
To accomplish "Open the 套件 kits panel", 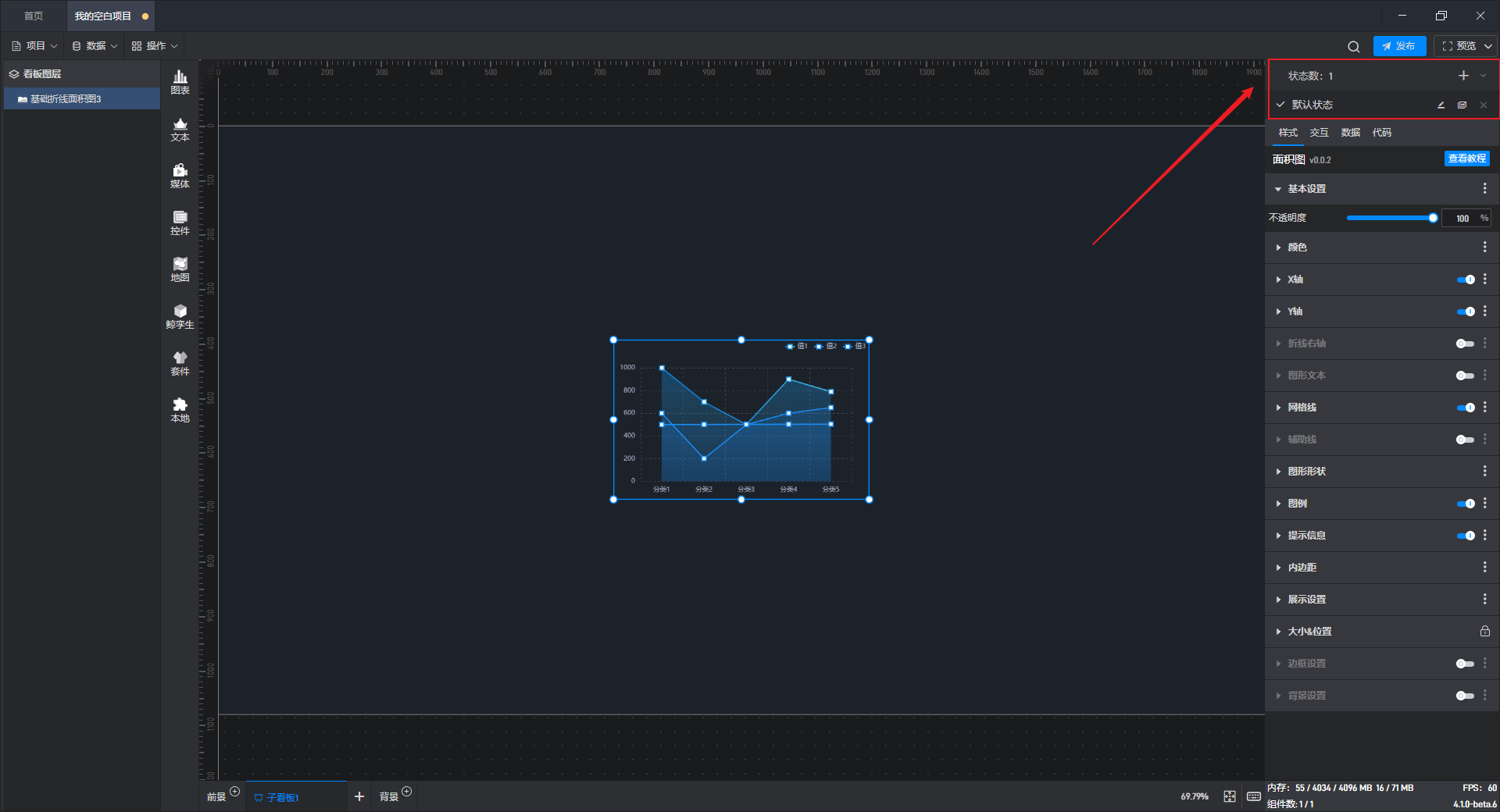I will [180, 363].
